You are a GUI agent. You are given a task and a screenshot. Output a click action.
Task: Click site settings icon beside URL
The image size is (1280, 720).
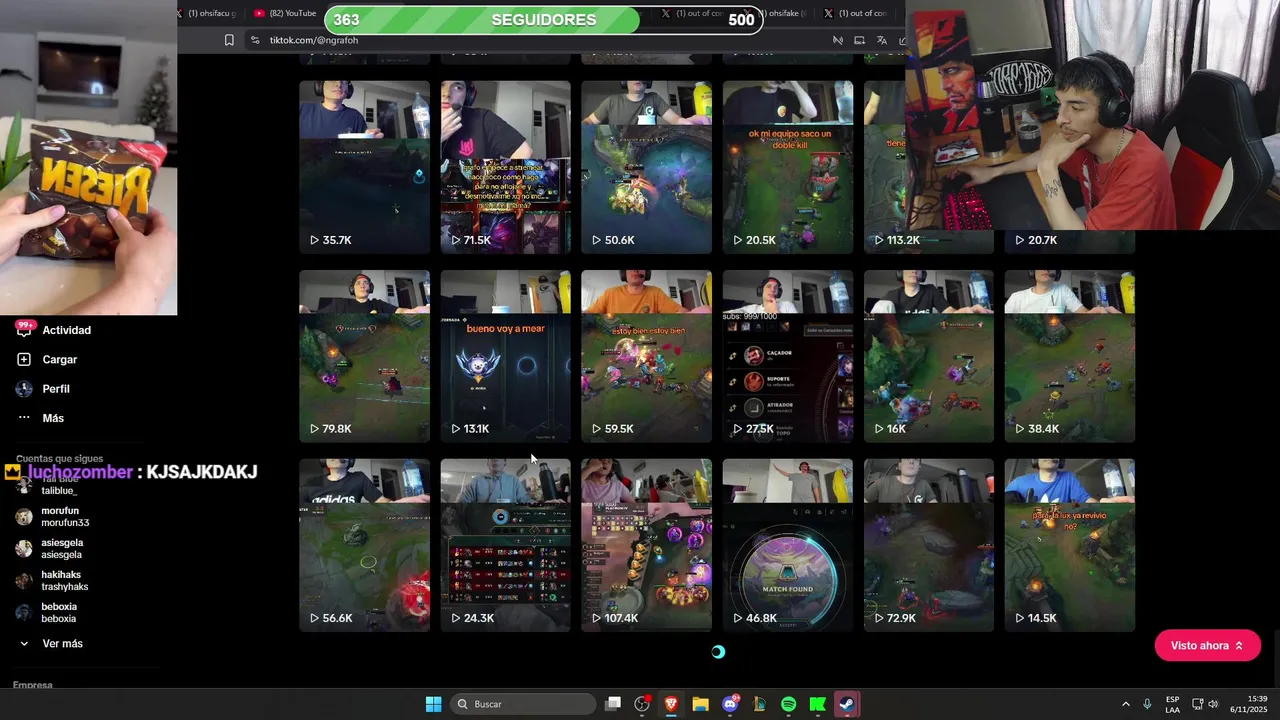point(255,40)
